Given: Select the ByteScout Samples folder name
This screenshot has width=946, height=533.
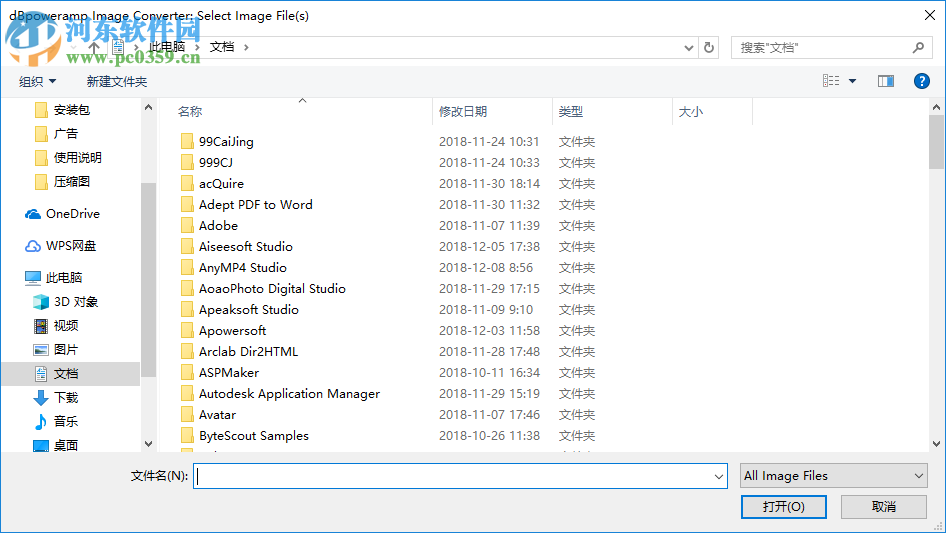Looking at the screenshot, I should [x=253, y=436].
